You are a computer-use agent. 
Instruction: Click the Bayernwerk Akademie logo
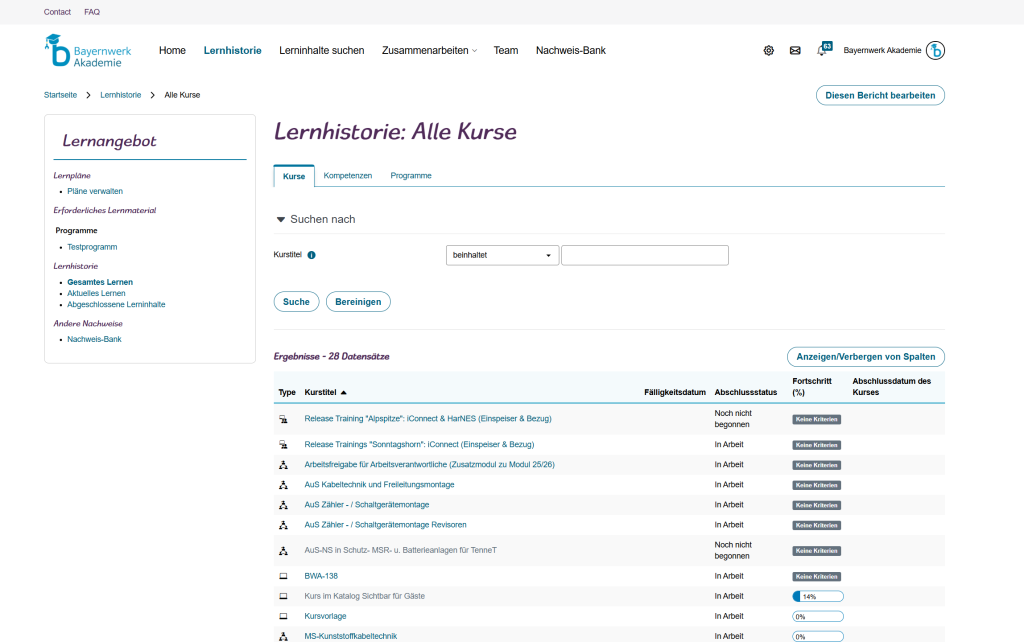click(88, 51)
